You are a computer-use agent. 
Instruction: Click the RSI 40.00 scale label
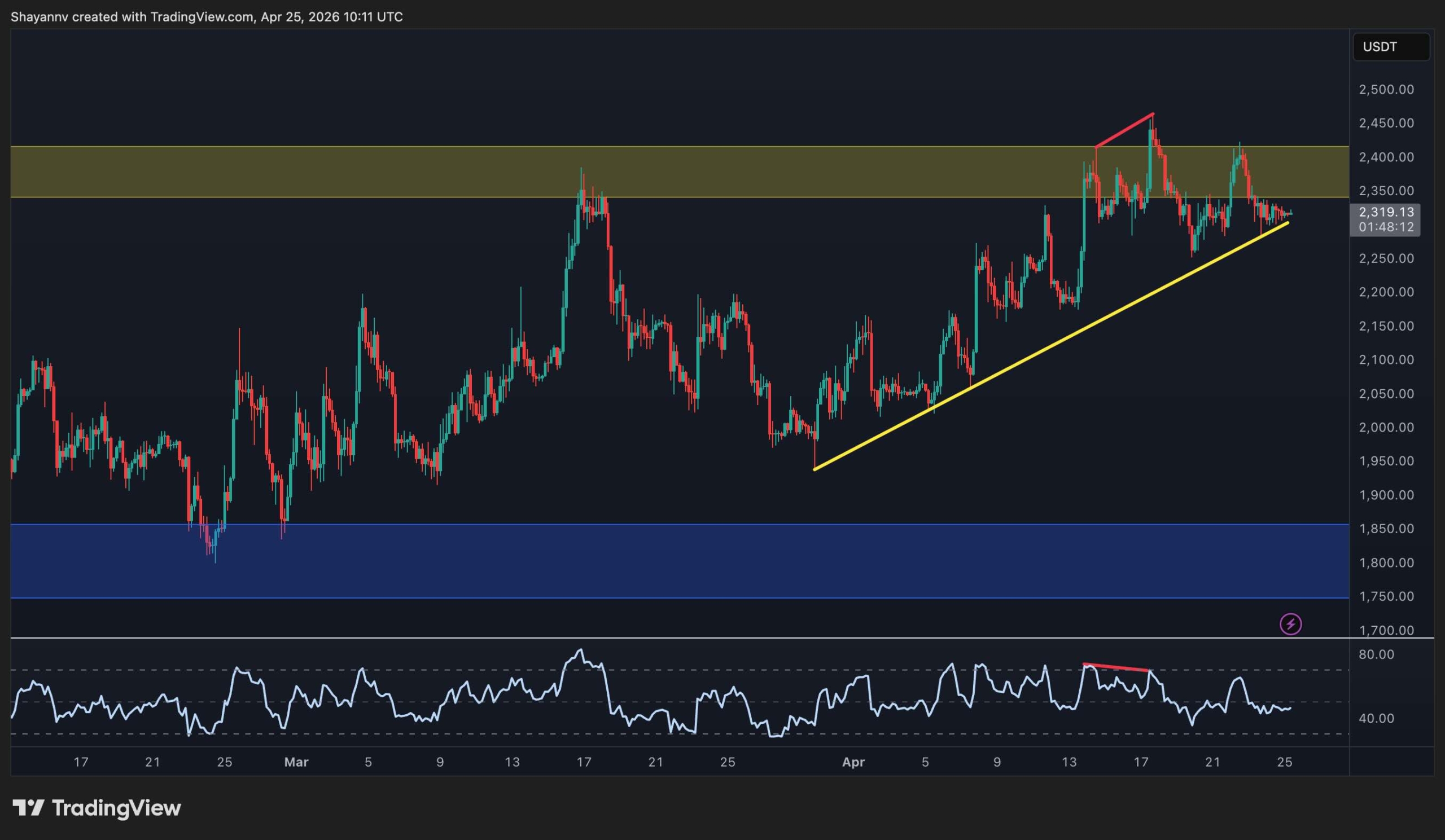[1376, 718]
